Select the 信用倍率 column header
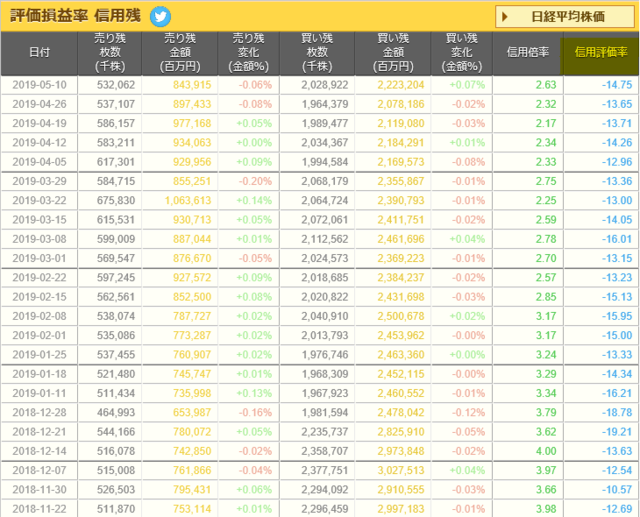Screen dimensions: 640x517 tap(526, 51)
